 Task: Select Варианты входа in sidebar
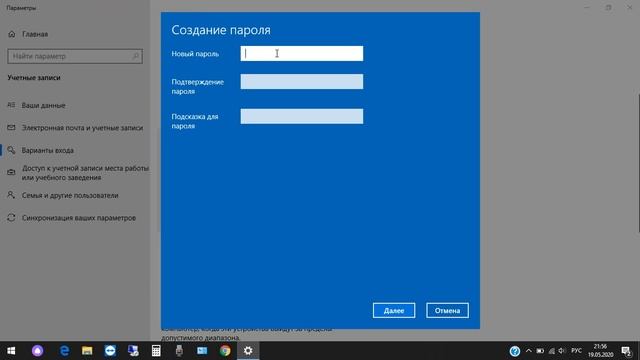click(x=48, y=150)
